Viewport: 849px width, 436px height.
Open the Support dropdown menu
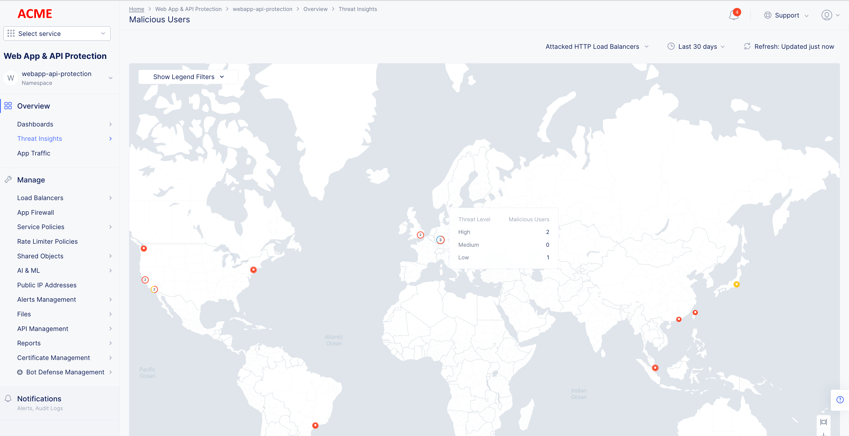pos(786,16)
